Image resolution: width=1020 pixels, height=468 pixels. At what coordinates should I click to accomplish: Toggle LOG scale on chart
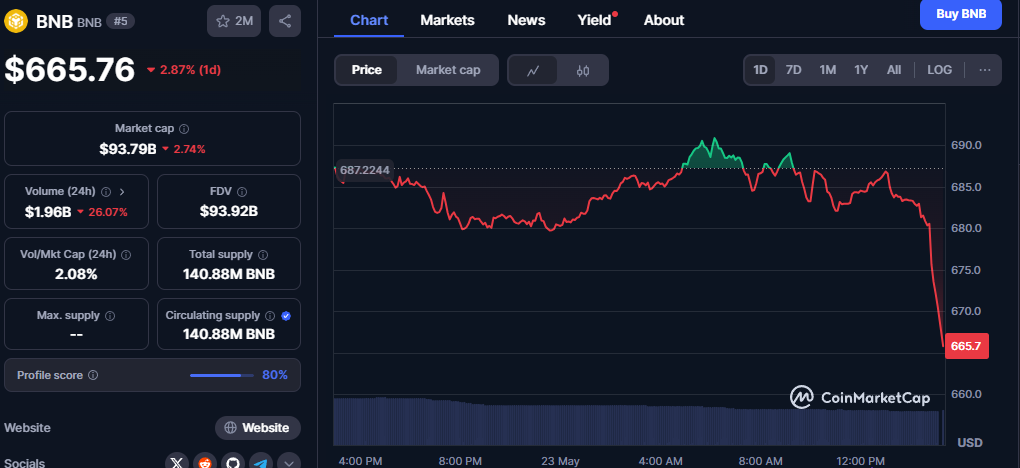pyautogui.click(x=939, y=70)
